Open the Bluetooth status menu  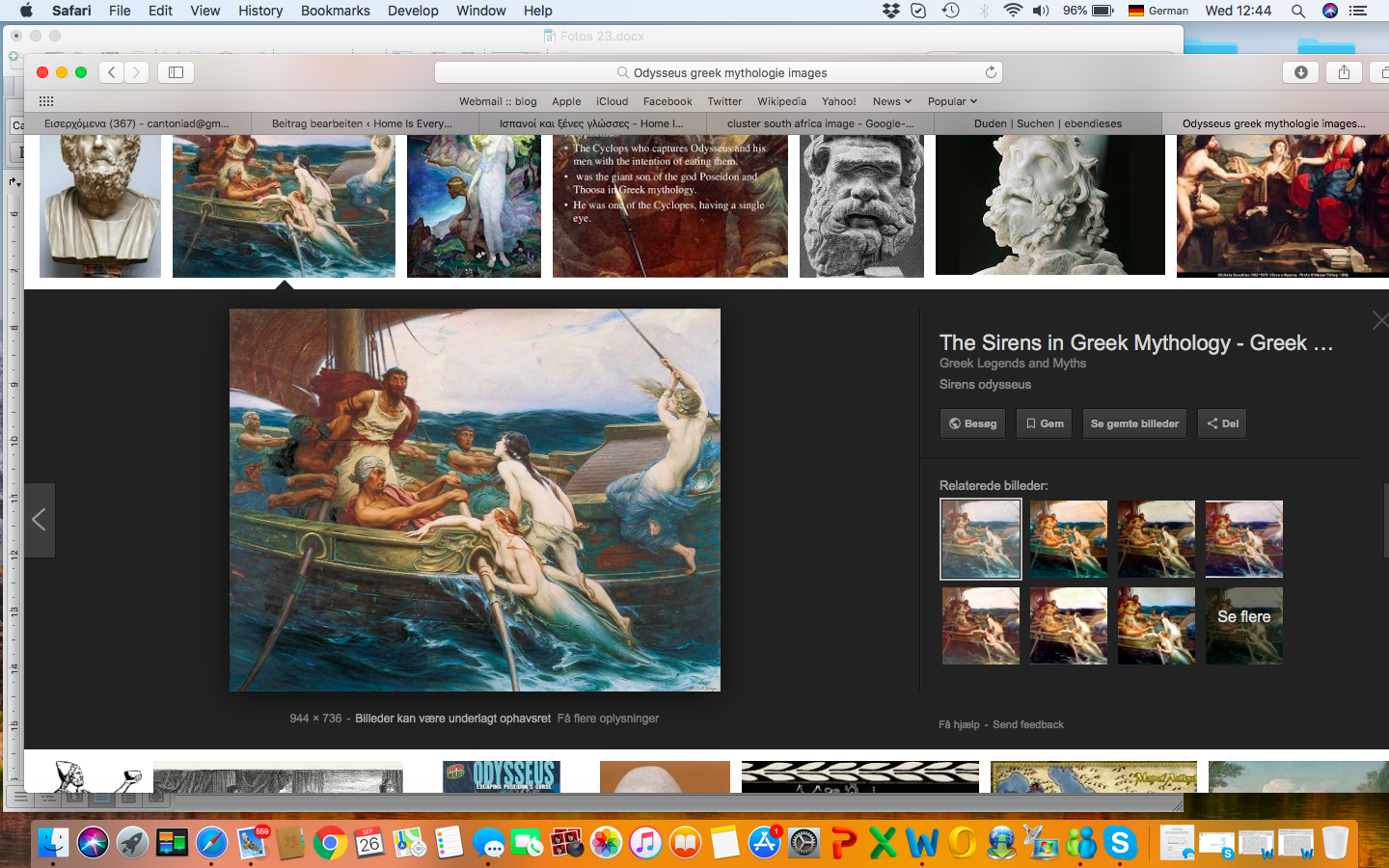coord(984,11)
